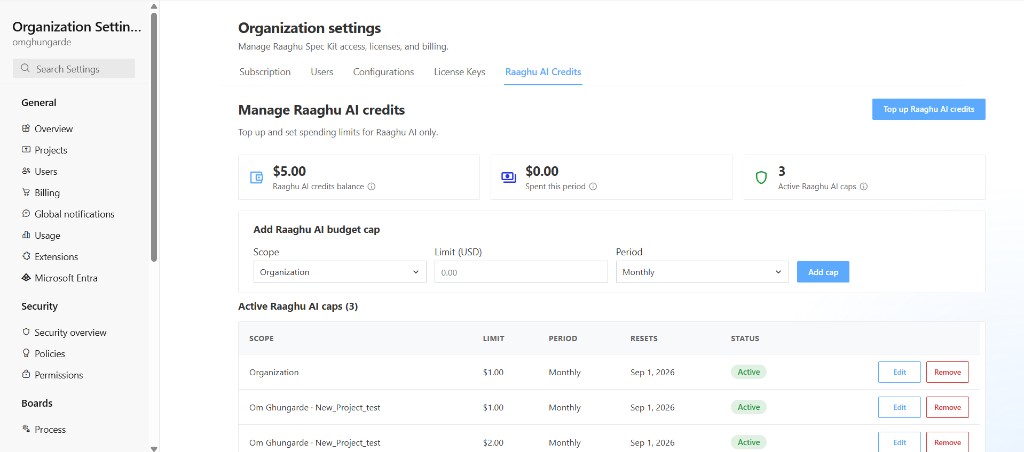Viewport: 1024px width, 452px height.
Task: Edit the $1.00 New_Project_test cap
Action: pyautogui.click(x=899, y=407)
